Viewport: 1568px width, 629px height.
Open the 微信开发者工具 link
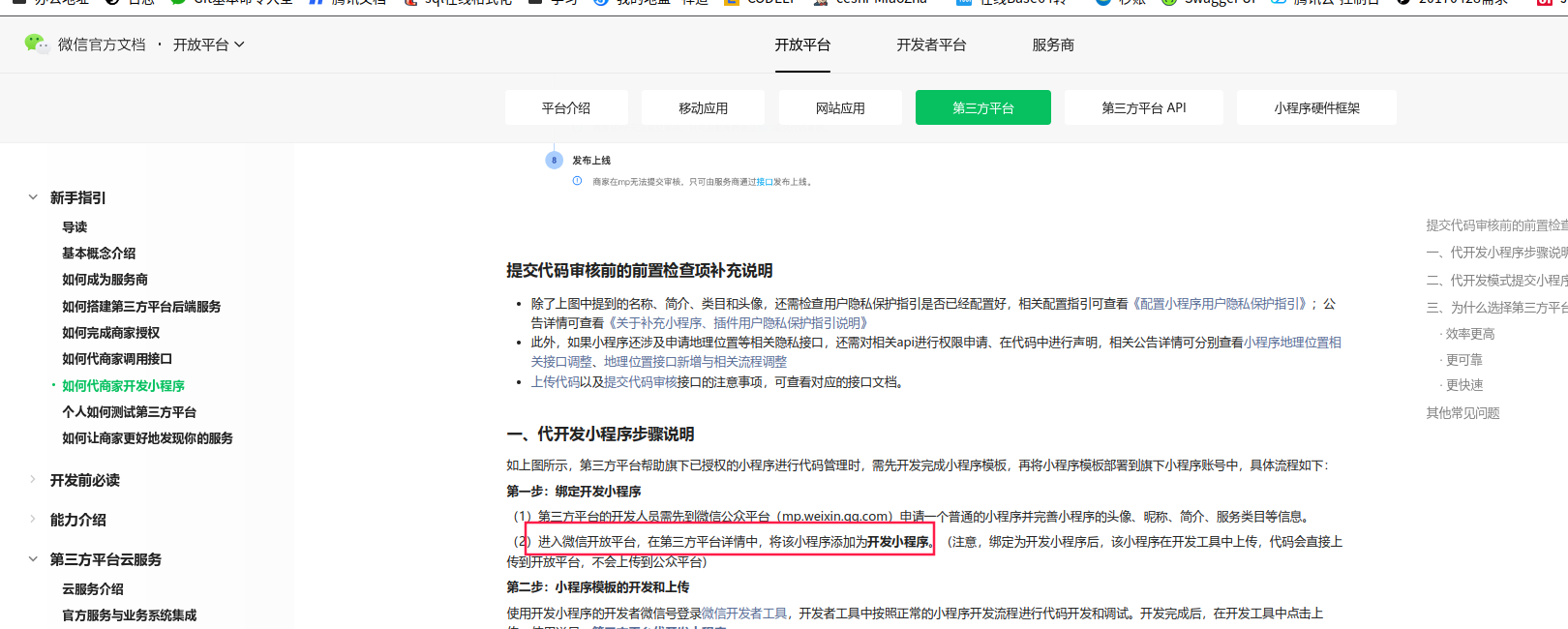(744, 614)
